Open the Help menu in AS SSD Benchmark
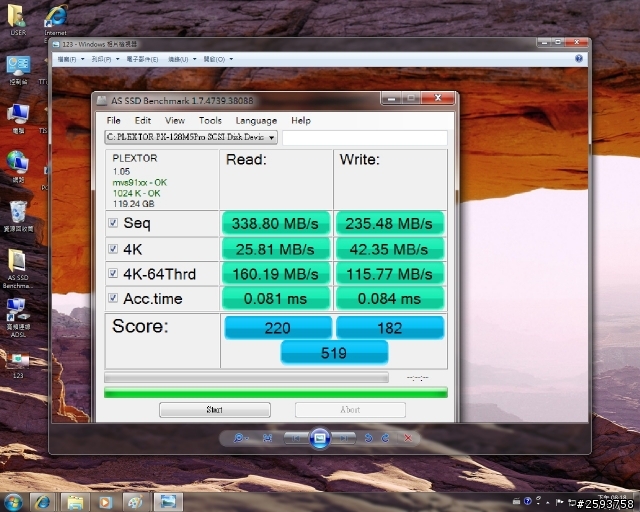This screenshot has height=512, width=640. 301,120
